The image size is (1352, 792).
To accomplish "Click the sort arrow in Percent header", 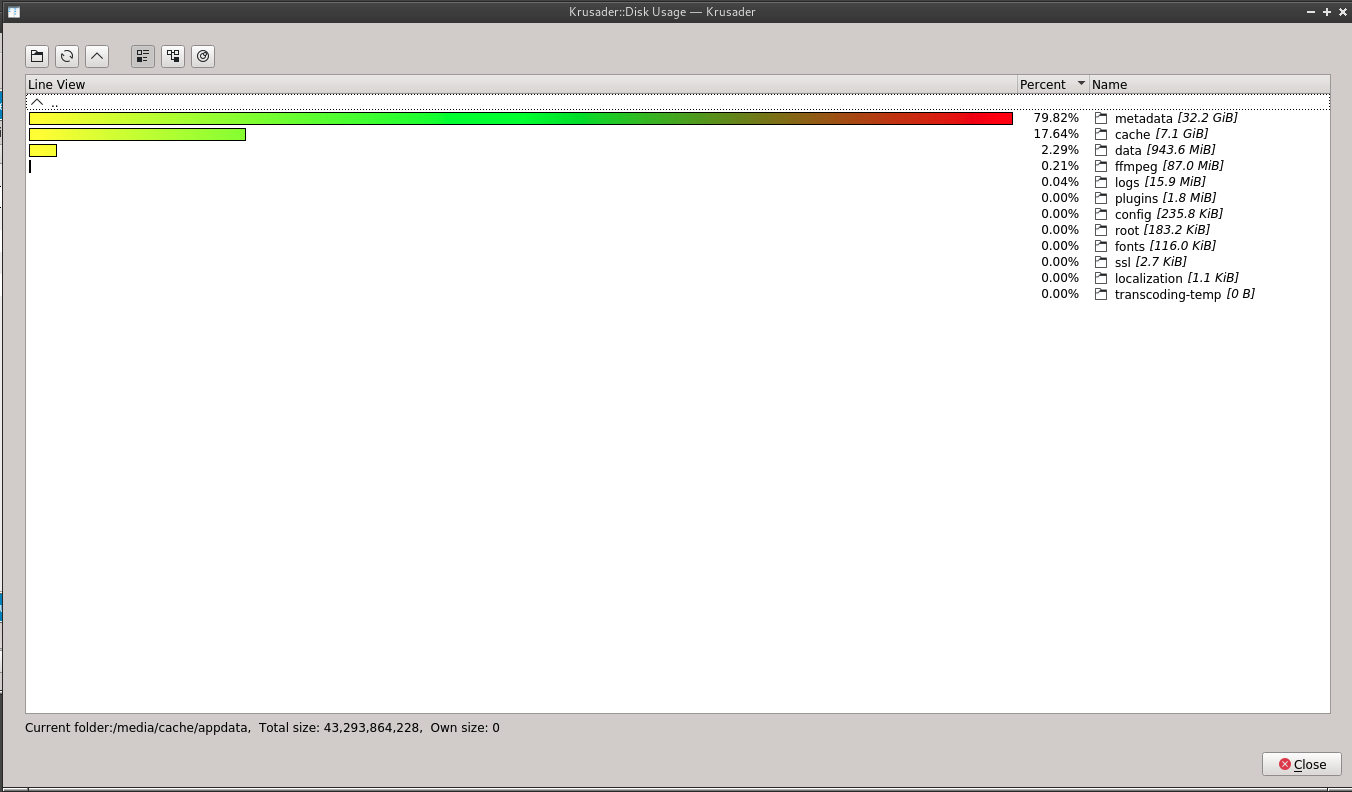I will pos(1080,85).
